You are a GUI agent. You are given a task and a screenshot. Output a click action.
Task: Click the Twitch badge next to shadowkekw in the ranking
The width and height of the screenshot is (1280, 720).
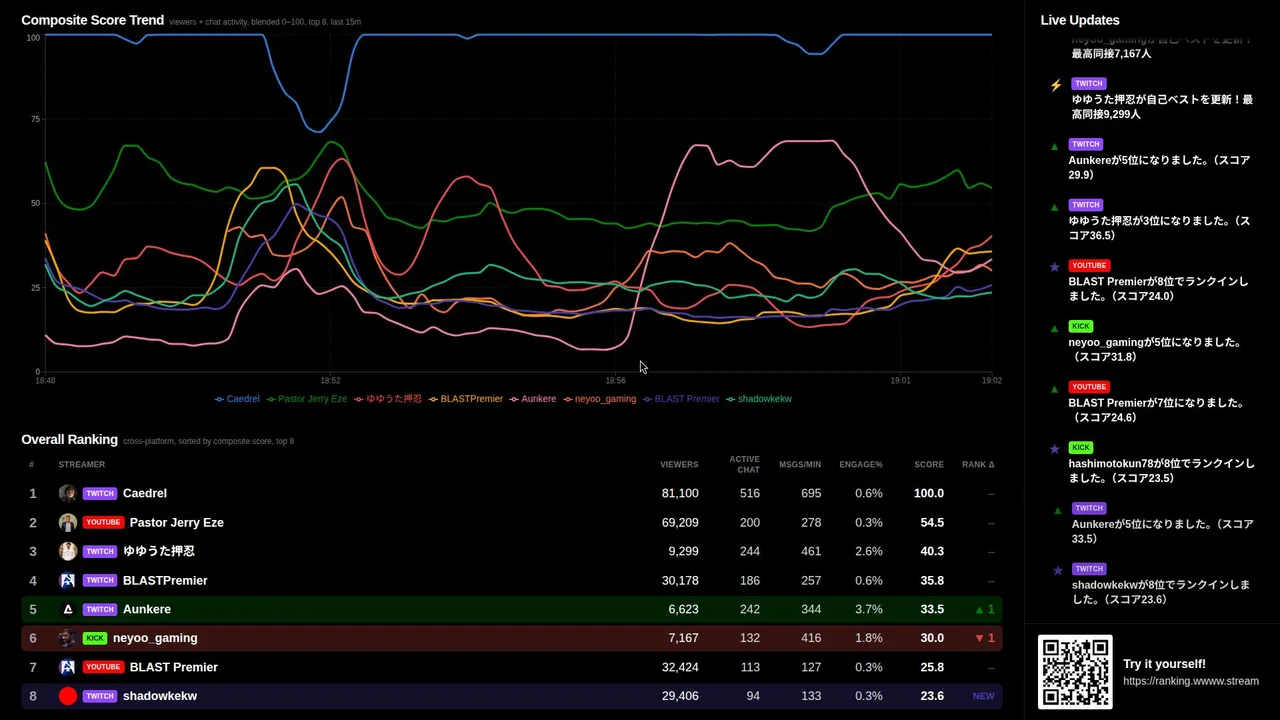point(99,696)
